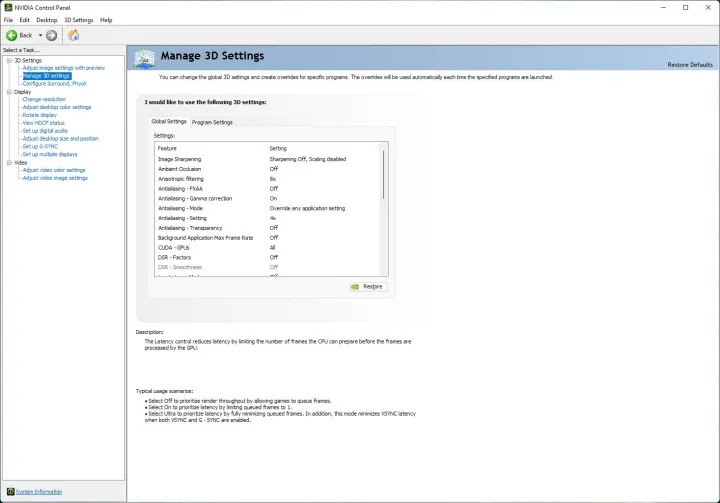Click the Setting column header
This screenshot has width=720, height=503.
click(278, 148)
